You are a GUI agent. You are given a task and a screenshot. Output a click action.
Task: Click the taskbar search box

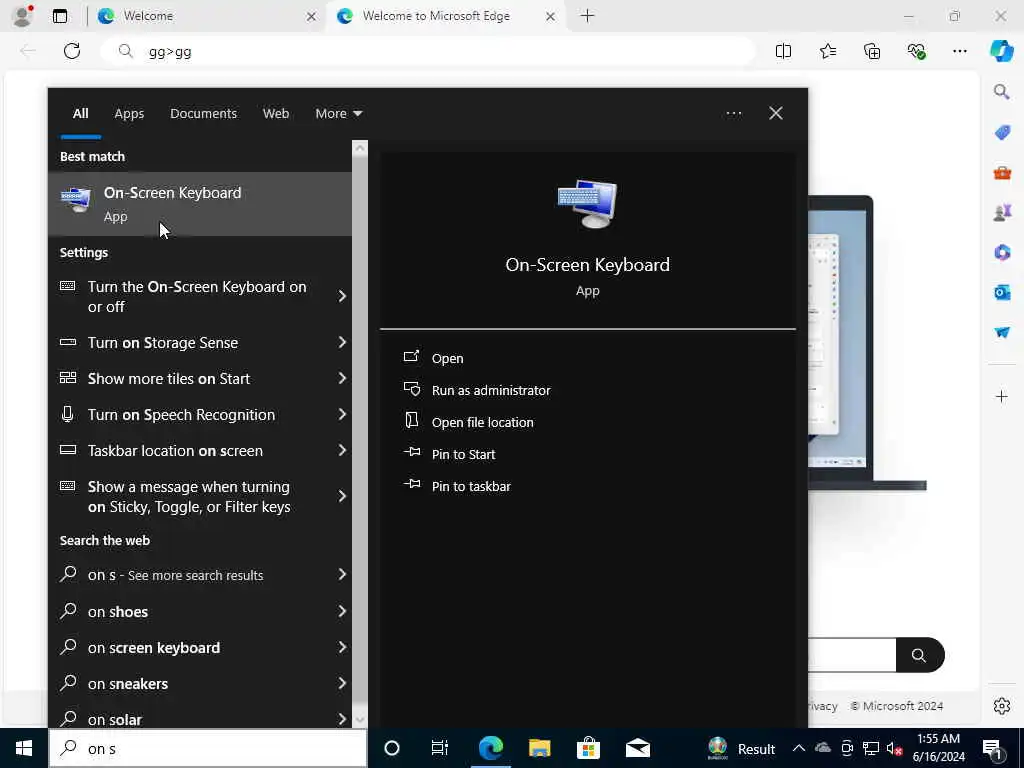point(208,748)
